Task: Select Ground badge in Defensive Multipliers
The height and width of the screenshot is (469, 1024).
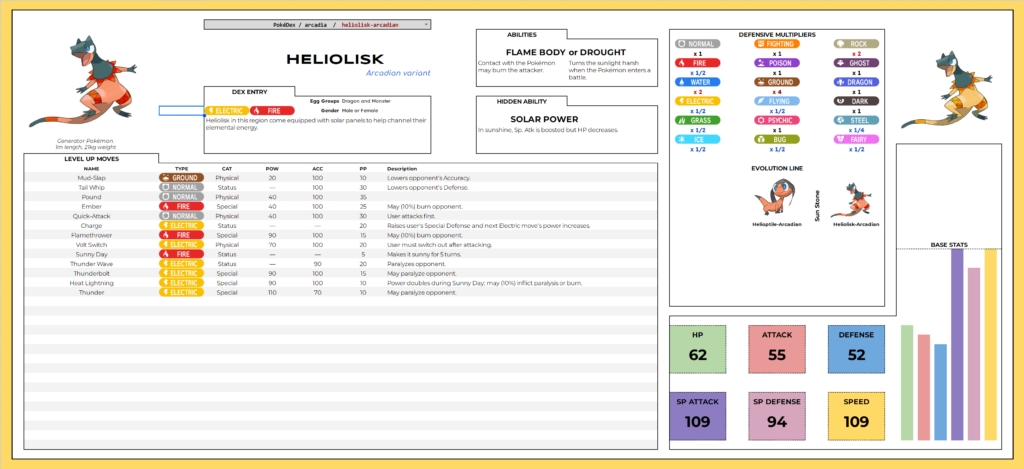Action: click(x=776, y=82)
